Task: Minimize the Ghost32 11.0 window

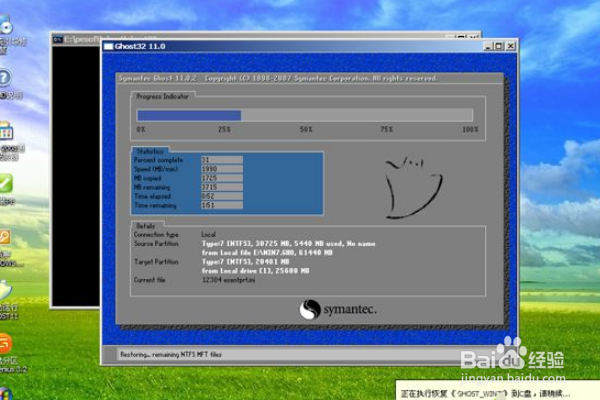Action: click(488, 46)
